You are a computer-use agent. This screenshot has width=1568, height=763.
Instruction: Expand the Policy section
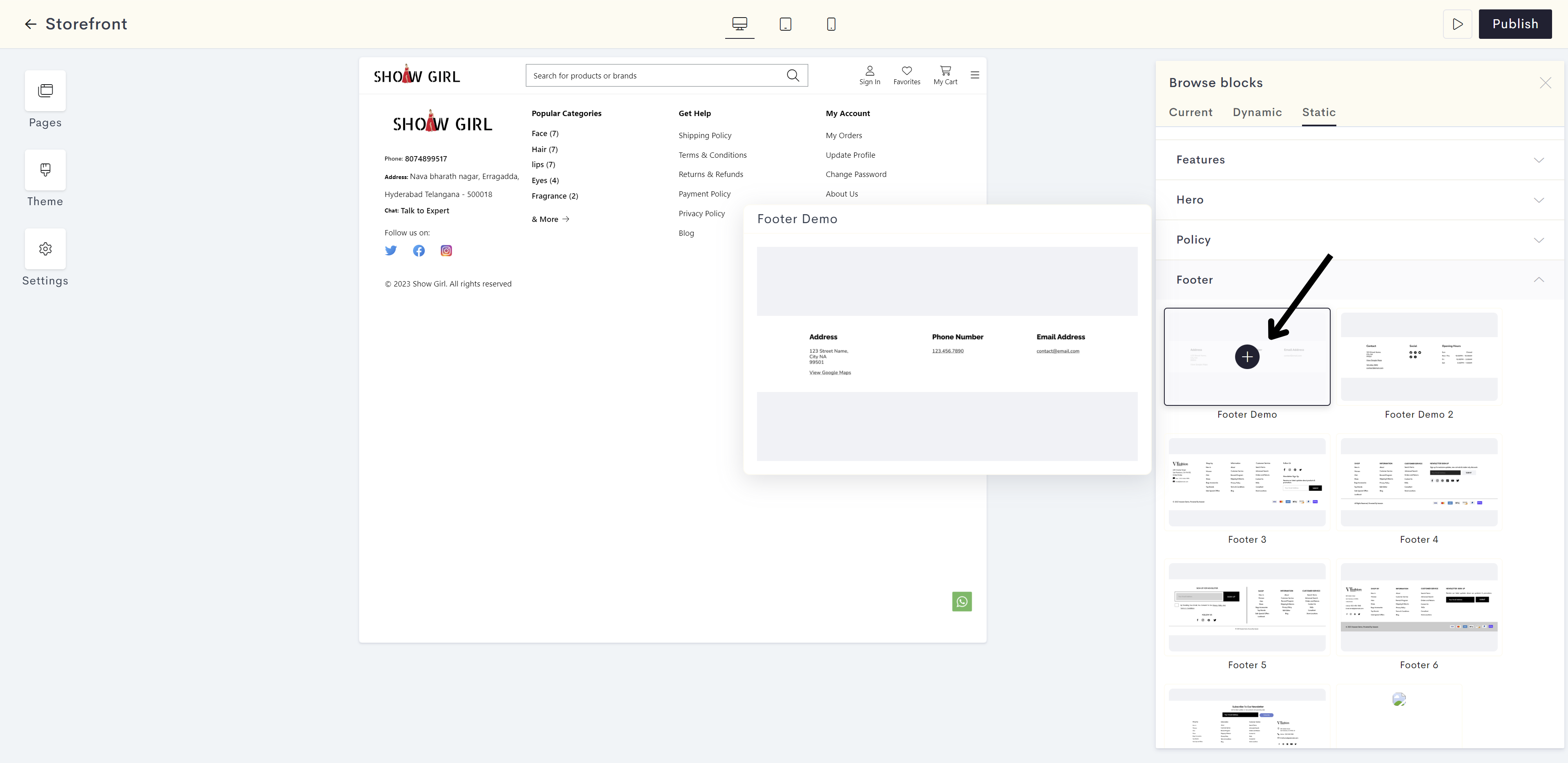point(1360,240)
